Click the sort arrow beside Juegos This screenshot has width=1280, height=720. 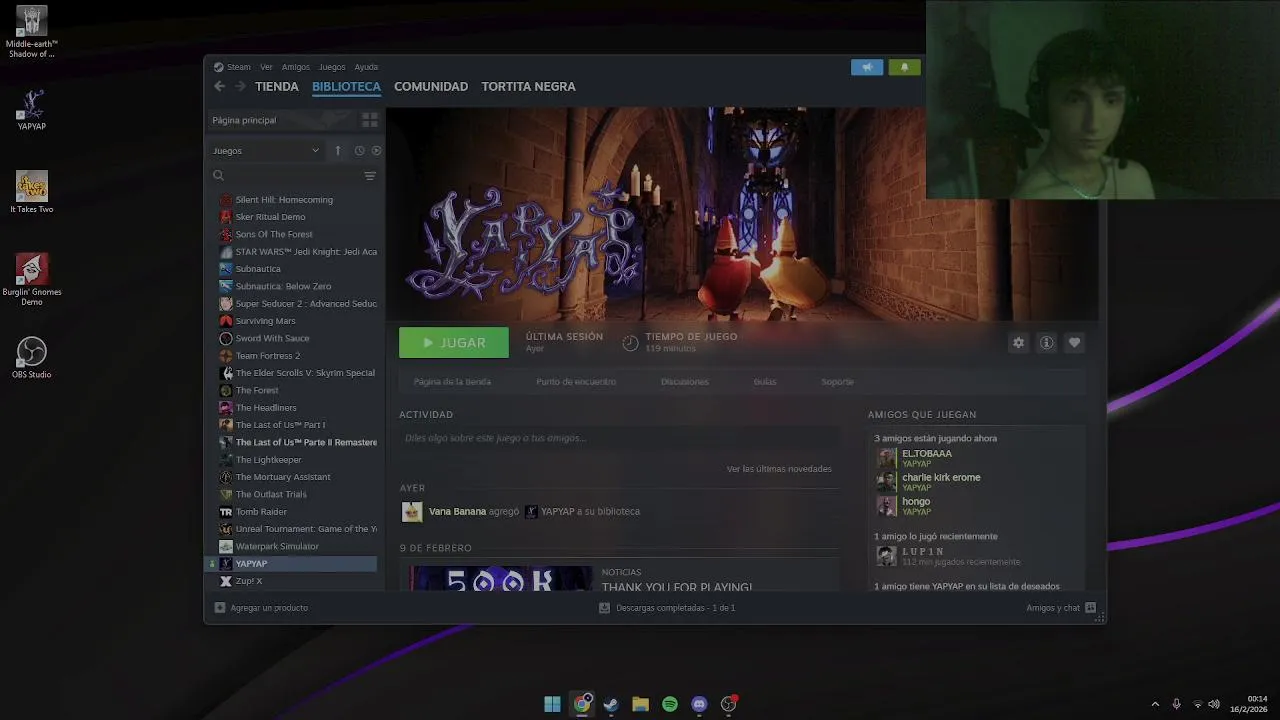[338, 151]
